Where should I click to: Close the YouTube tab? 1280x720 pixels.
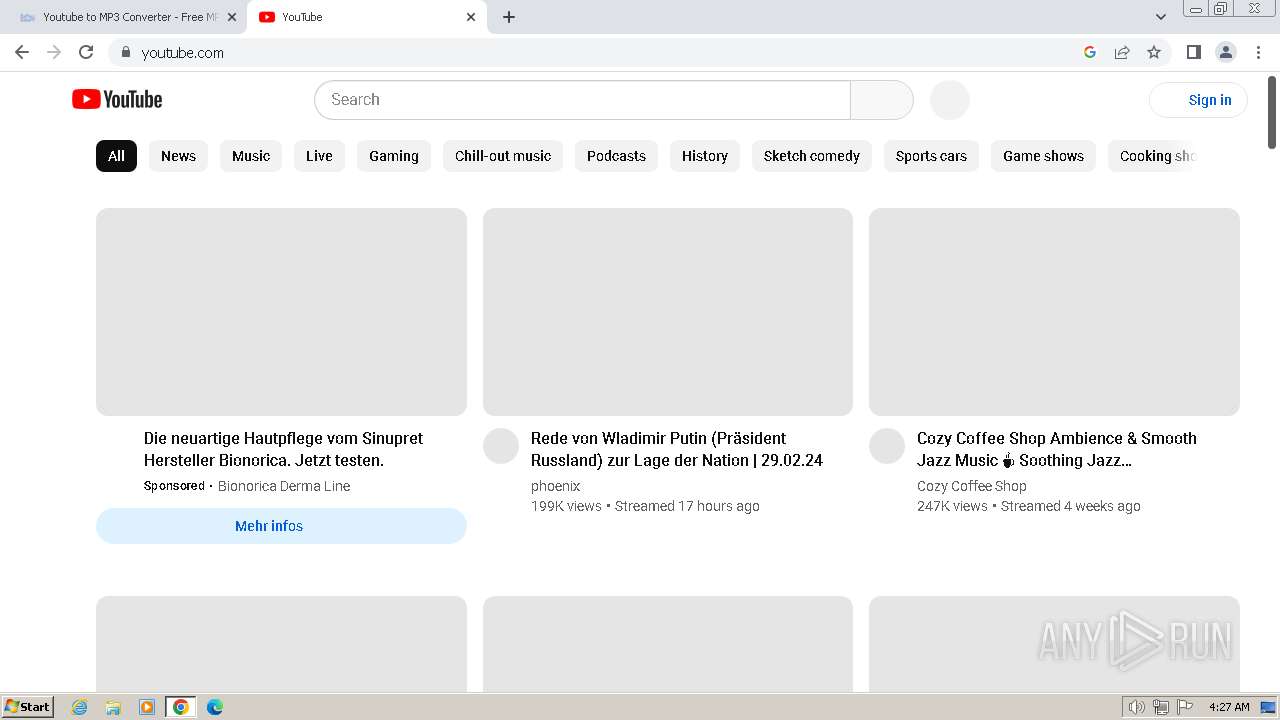click(471, 17)
